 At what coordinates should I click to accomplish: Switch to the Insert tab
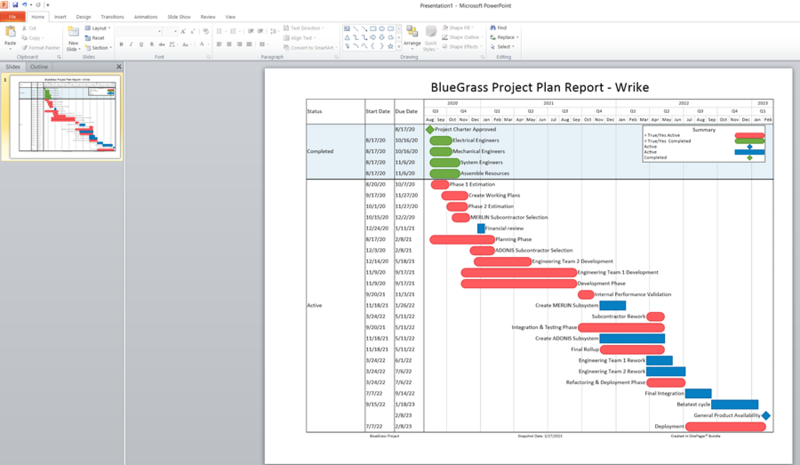(60, 17)
